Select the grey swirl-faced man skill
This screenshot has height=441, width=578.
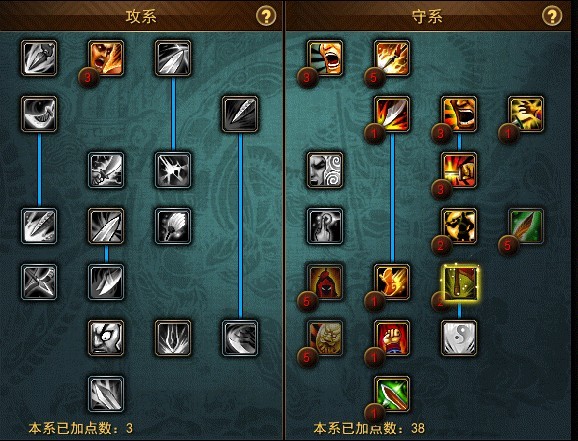[325, 170]
